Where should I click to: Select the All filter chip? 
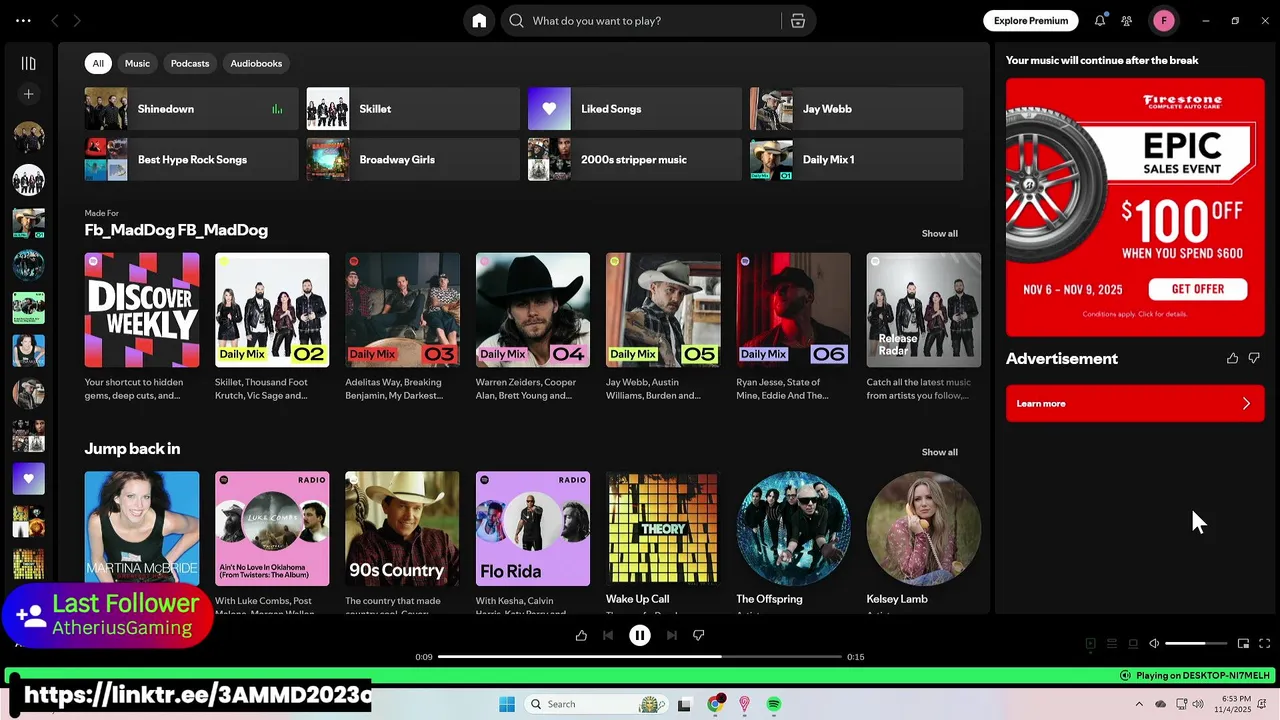(x=98, y=63)
